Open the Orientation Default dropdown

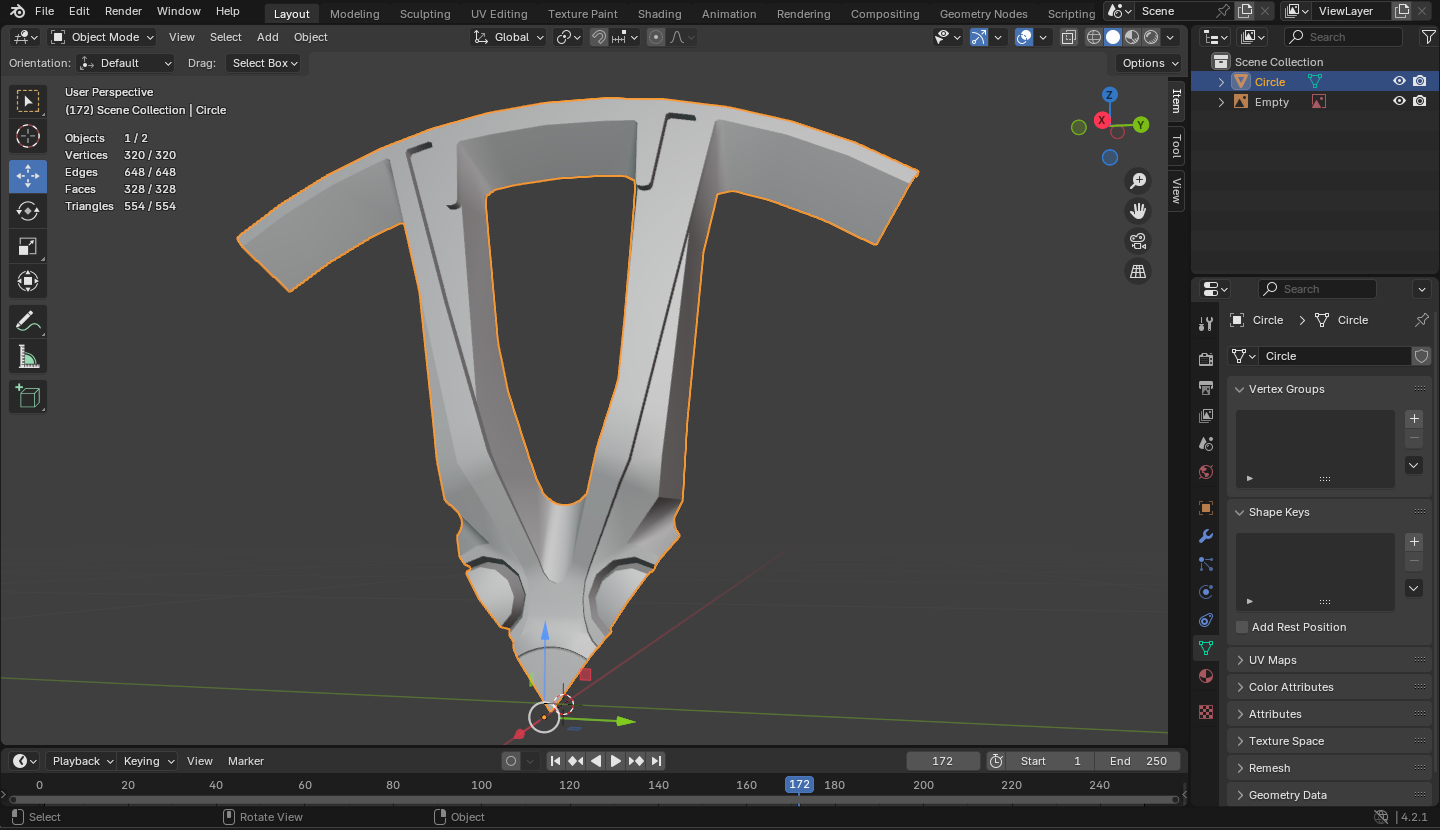pyautogui.click(x=127, y=63)
